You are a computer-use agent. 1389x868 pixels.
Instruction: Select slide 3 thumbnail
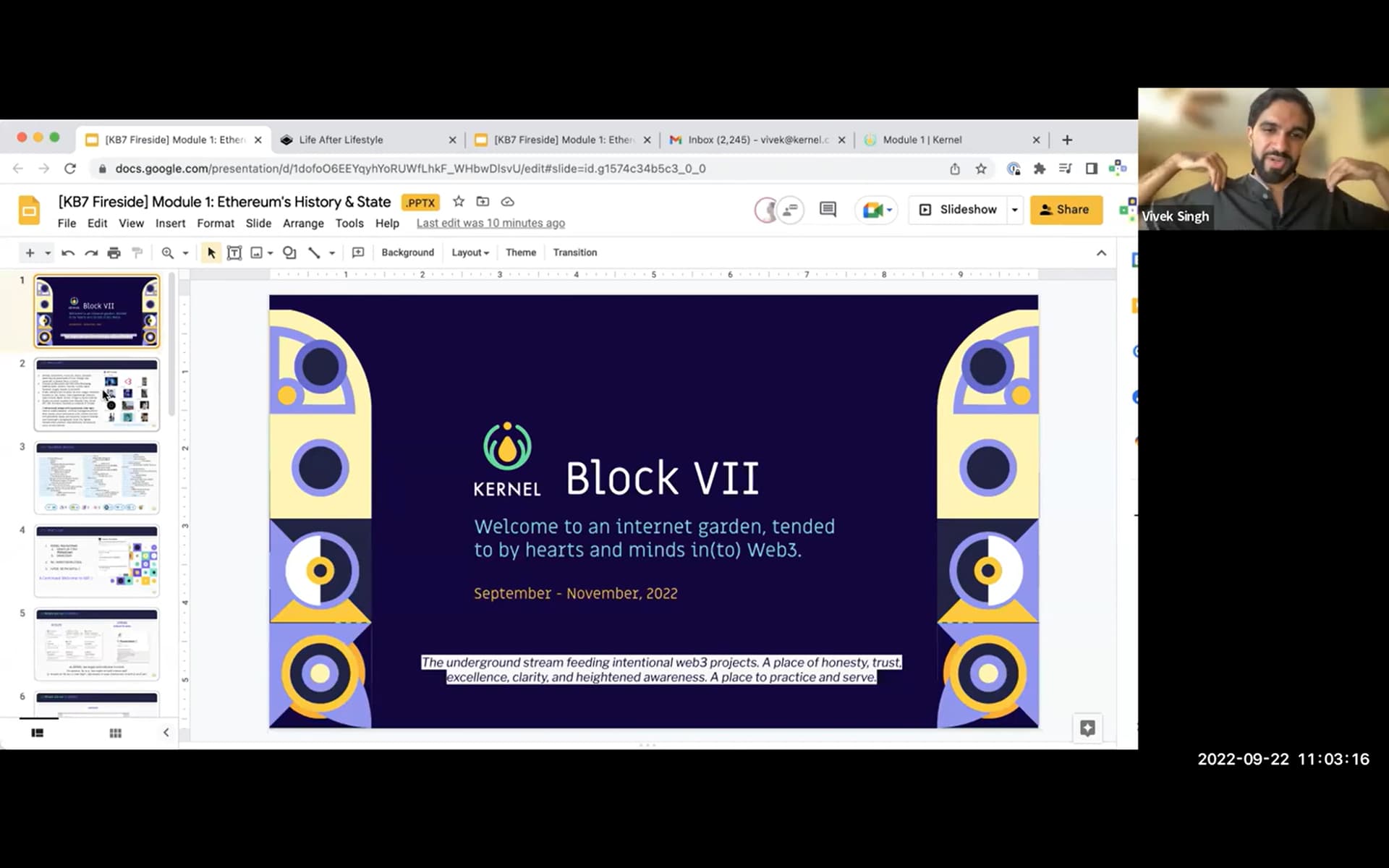(x=97, y=477)
